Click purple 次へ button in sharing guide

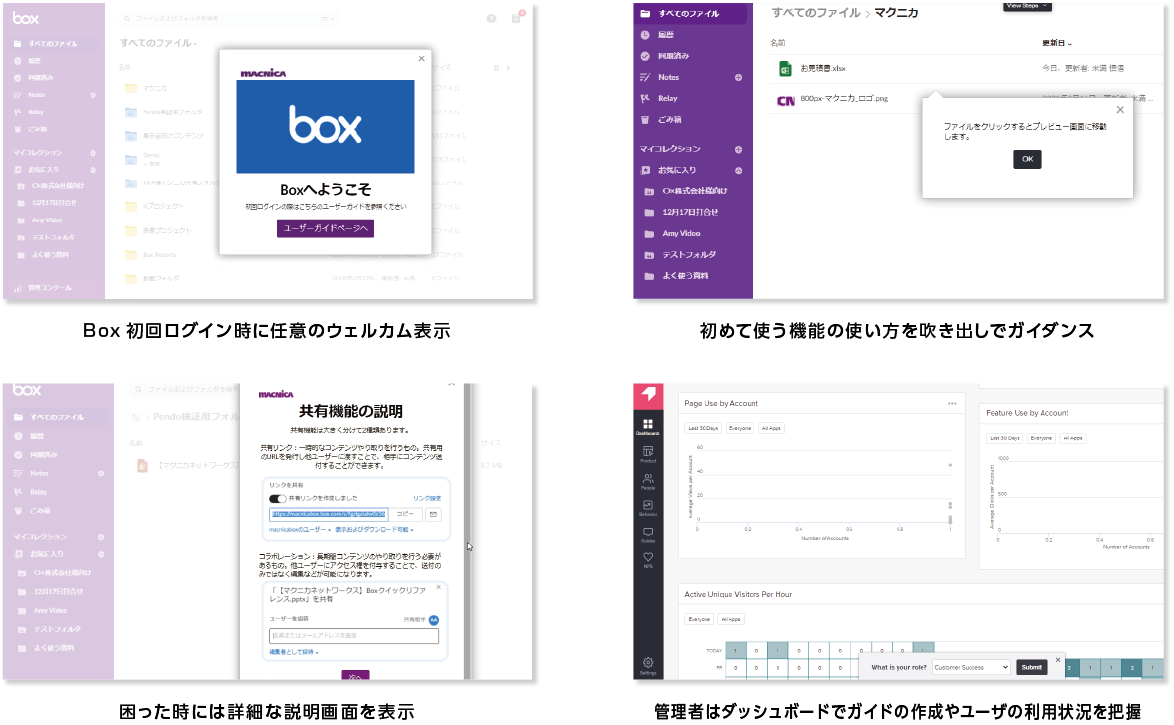[355, 676]
